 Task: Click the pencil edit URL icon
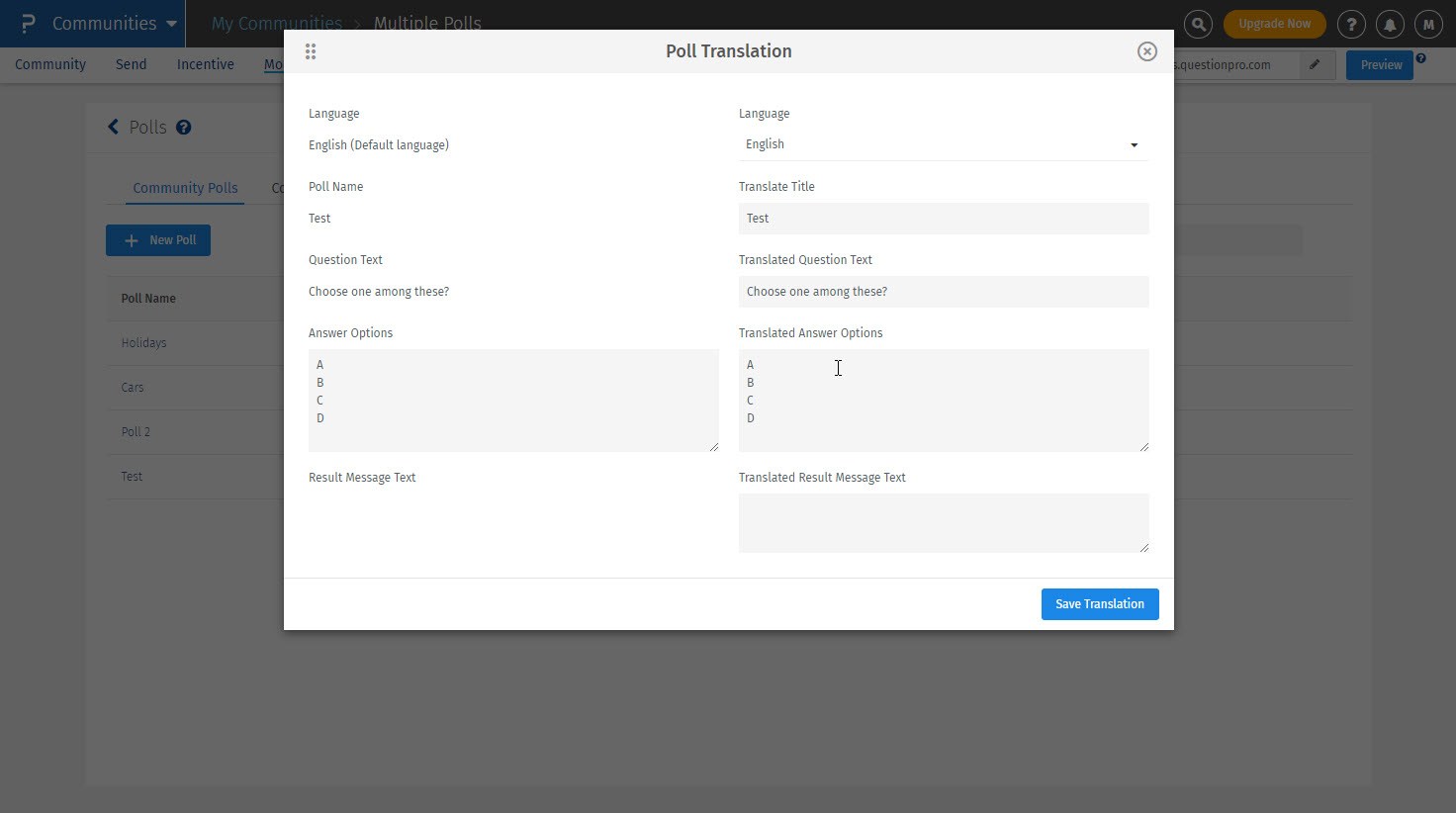point(1315,65)
